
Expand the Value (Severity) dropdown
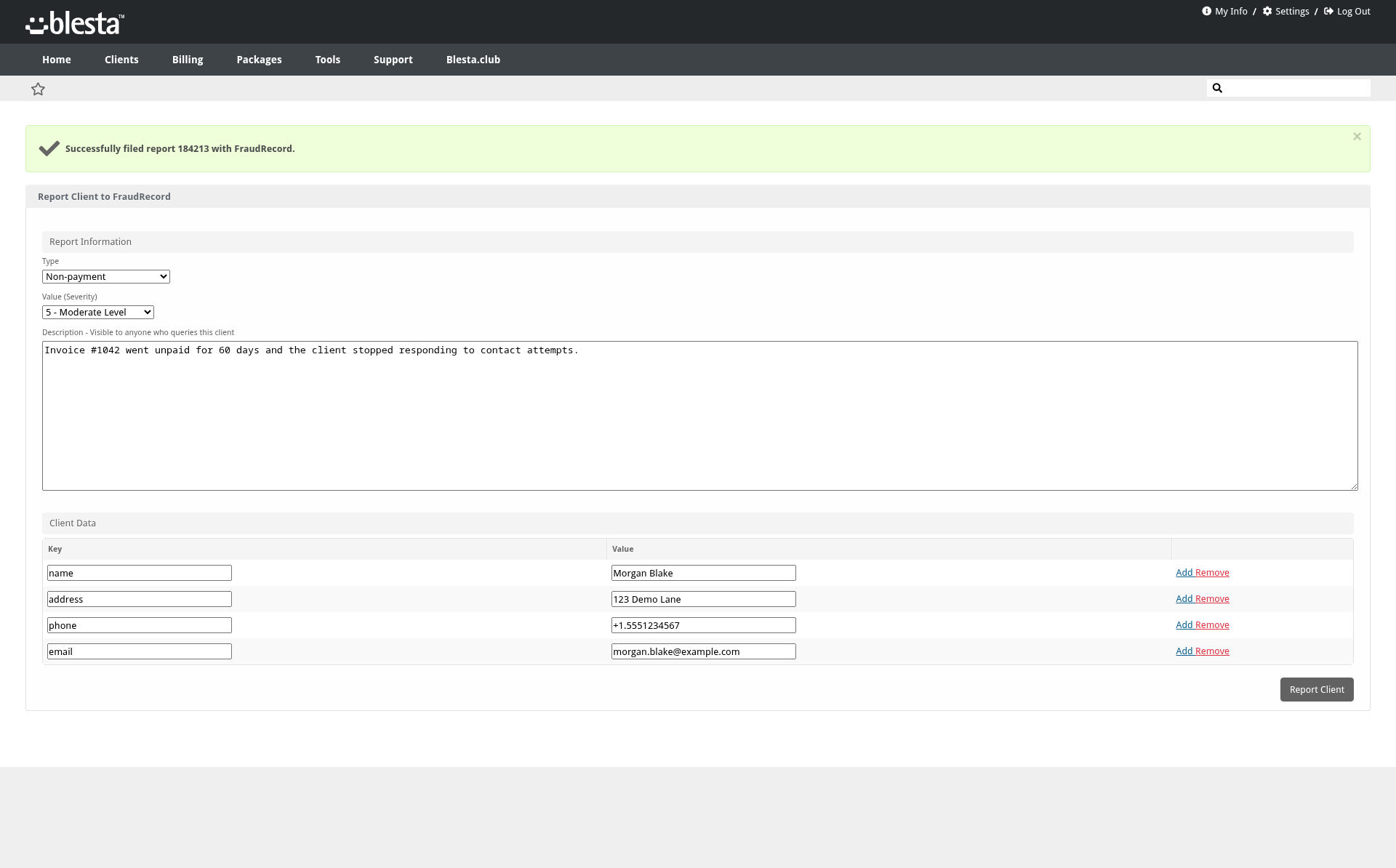[98, 313]
